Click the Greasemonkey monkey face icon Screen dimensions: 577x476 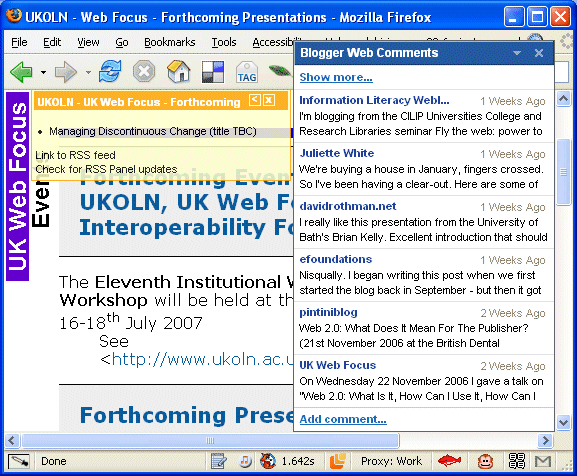coord(485,461)
